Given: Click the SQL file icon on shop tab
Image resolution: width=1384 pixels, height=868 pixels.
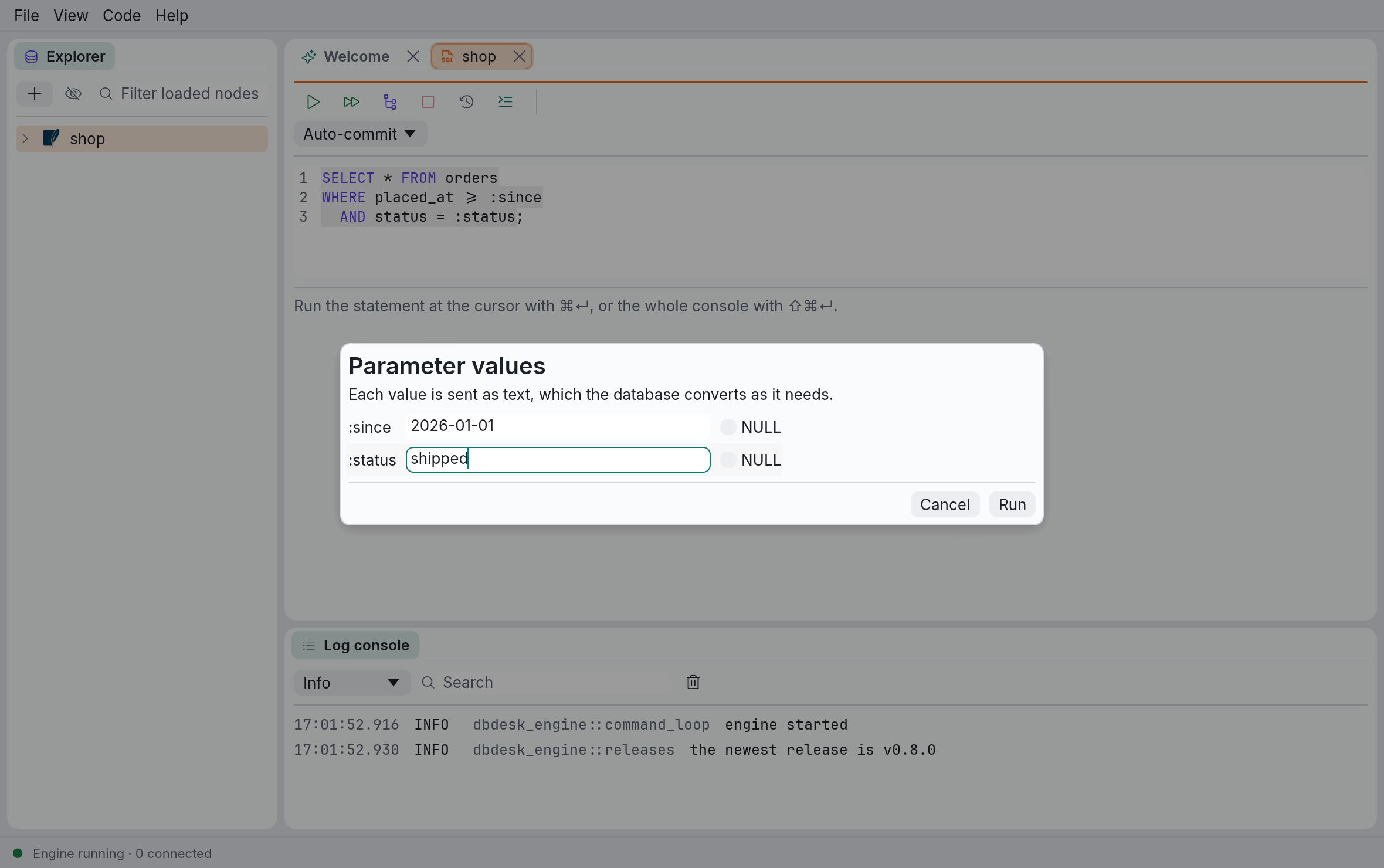Looking at the screenshot, I should [447, 57].
